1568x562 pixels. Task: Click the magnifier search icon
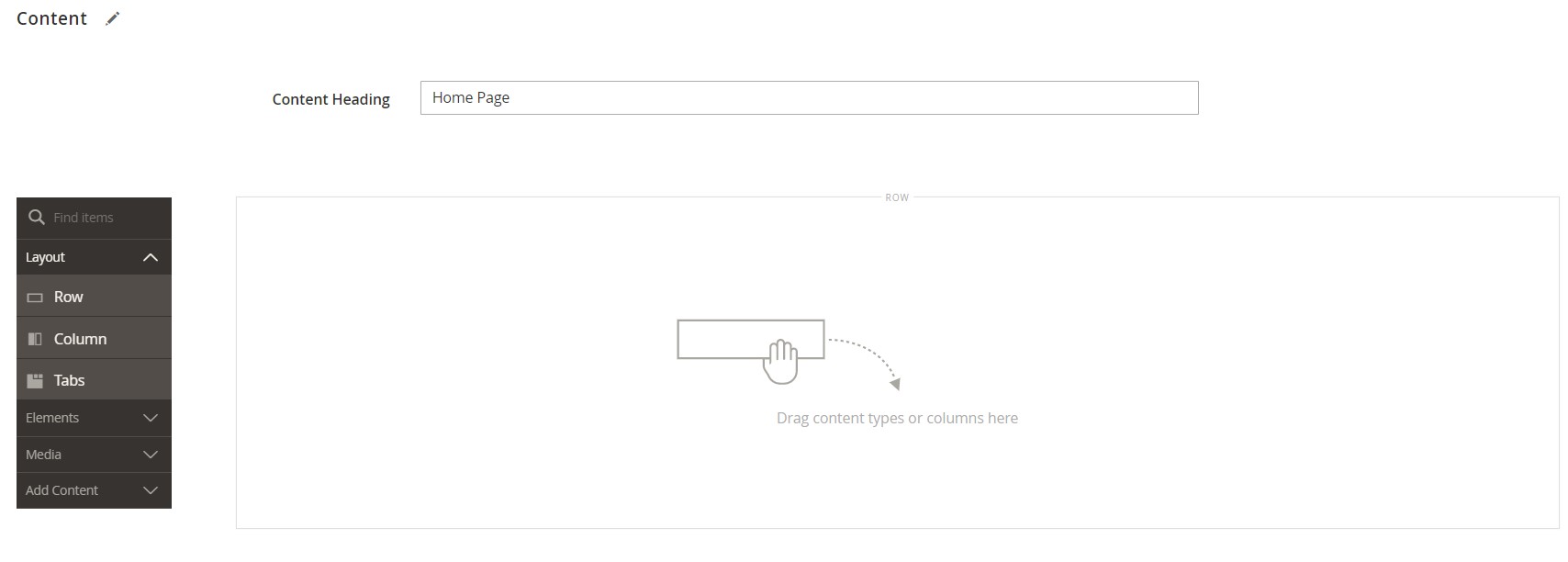[37, 218]
